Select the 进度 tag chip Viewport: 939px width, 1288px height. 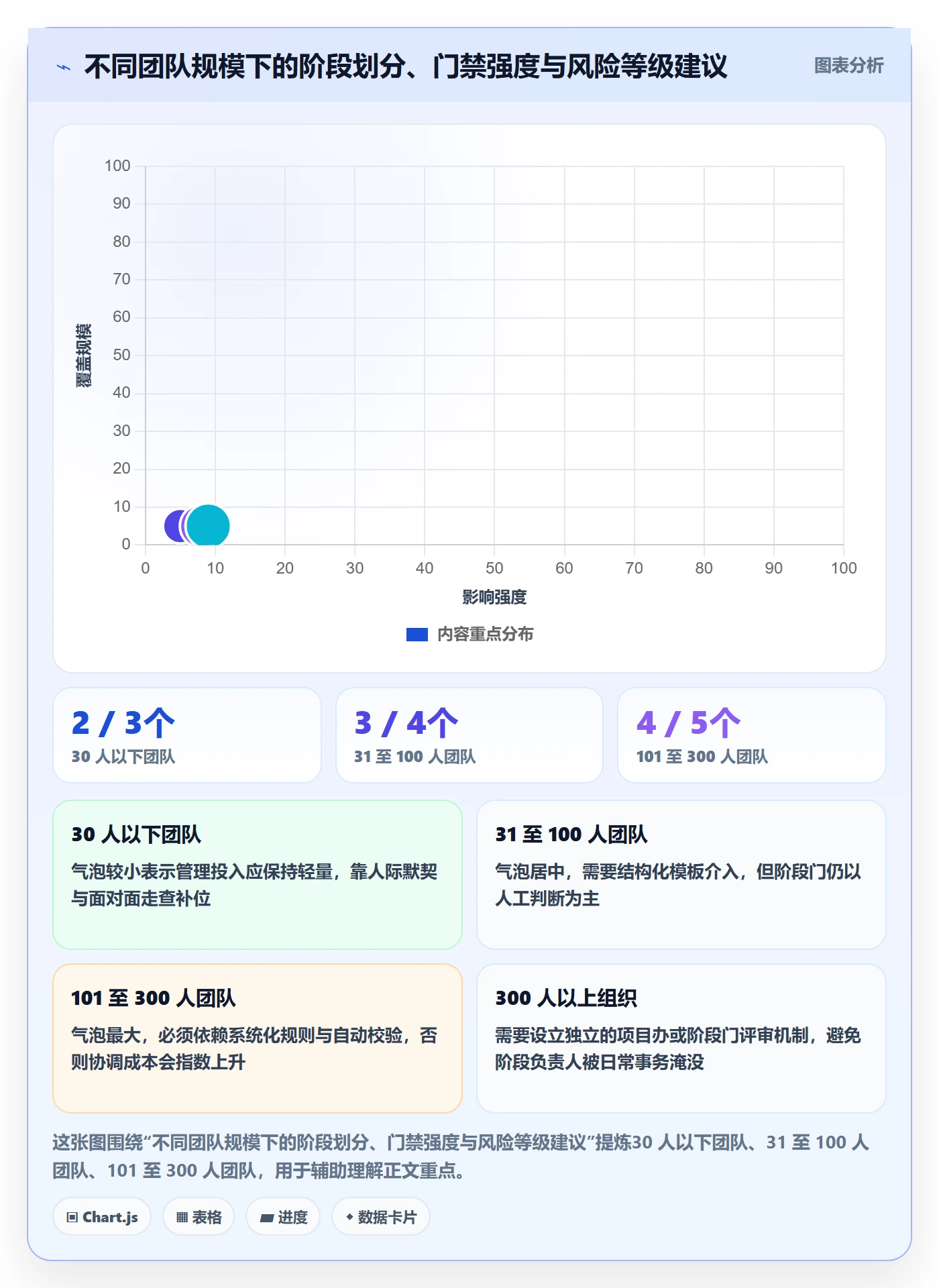[283, 1217]
